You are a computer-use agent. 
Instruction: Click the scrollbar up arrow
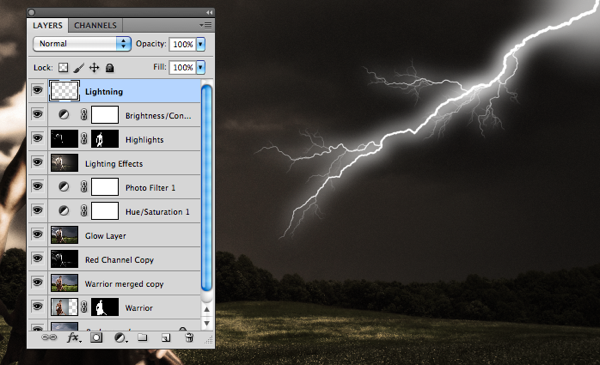click(x=207, y=309)
